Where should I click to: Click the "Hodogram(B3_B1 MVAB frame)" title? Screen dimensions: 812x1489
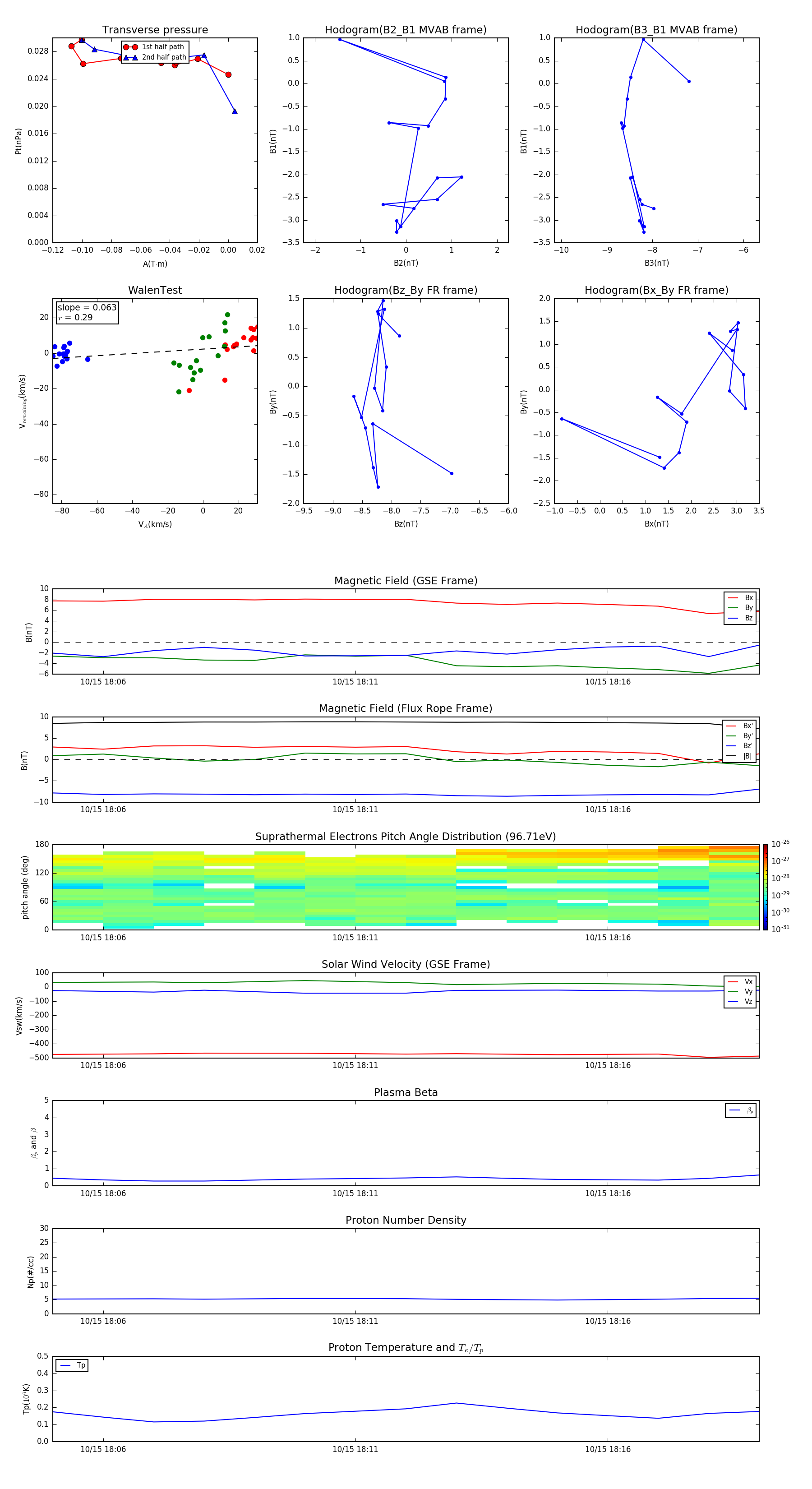[656, 30]
